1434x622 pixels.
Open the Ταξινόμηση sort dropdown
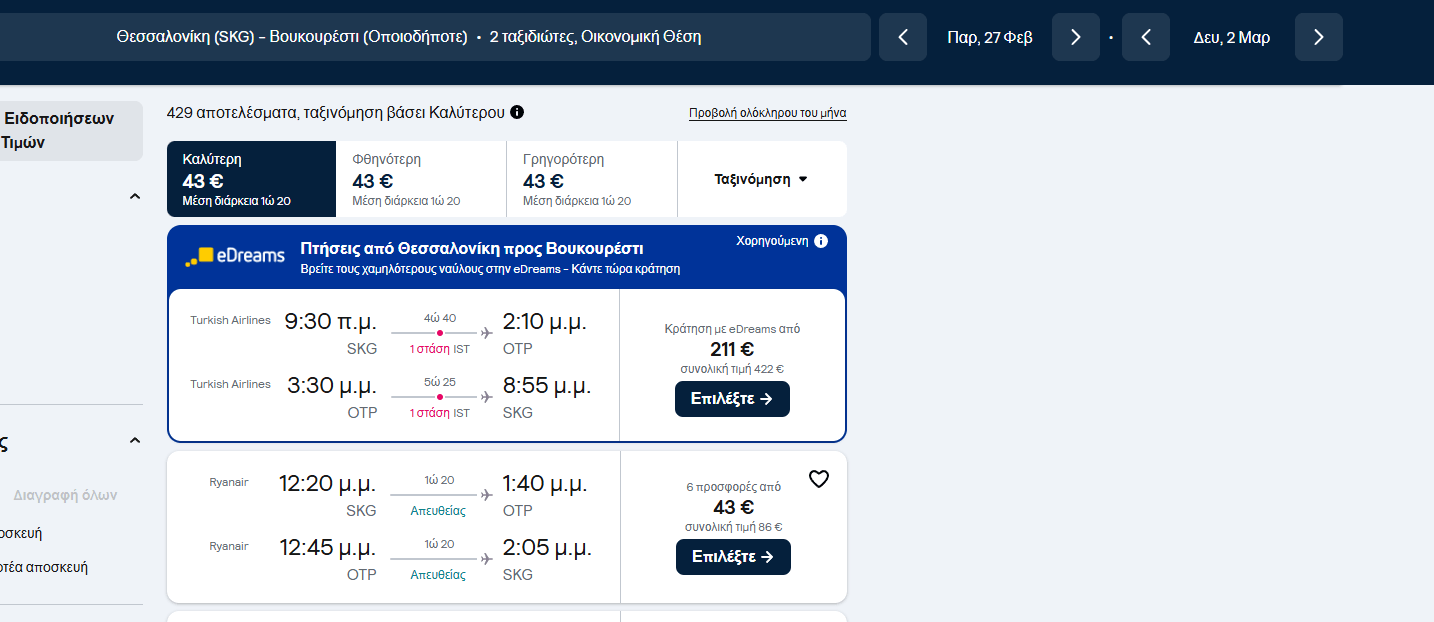tap(761, 180)
